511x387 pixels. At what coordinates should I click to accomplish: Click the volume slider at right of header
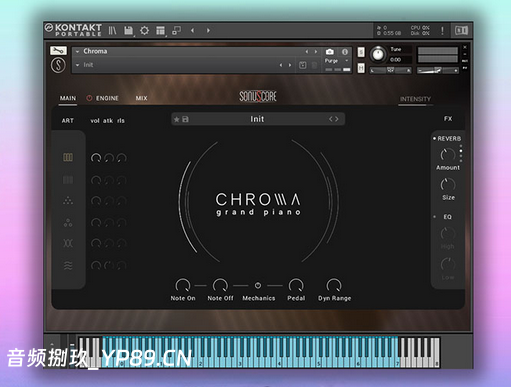[438, 70]
